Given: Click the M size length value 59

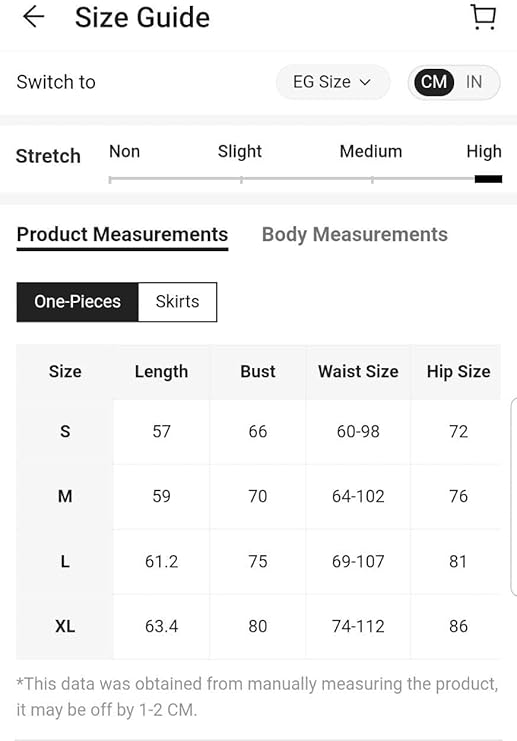Looking at the screenshot, I should click(161, 496).
